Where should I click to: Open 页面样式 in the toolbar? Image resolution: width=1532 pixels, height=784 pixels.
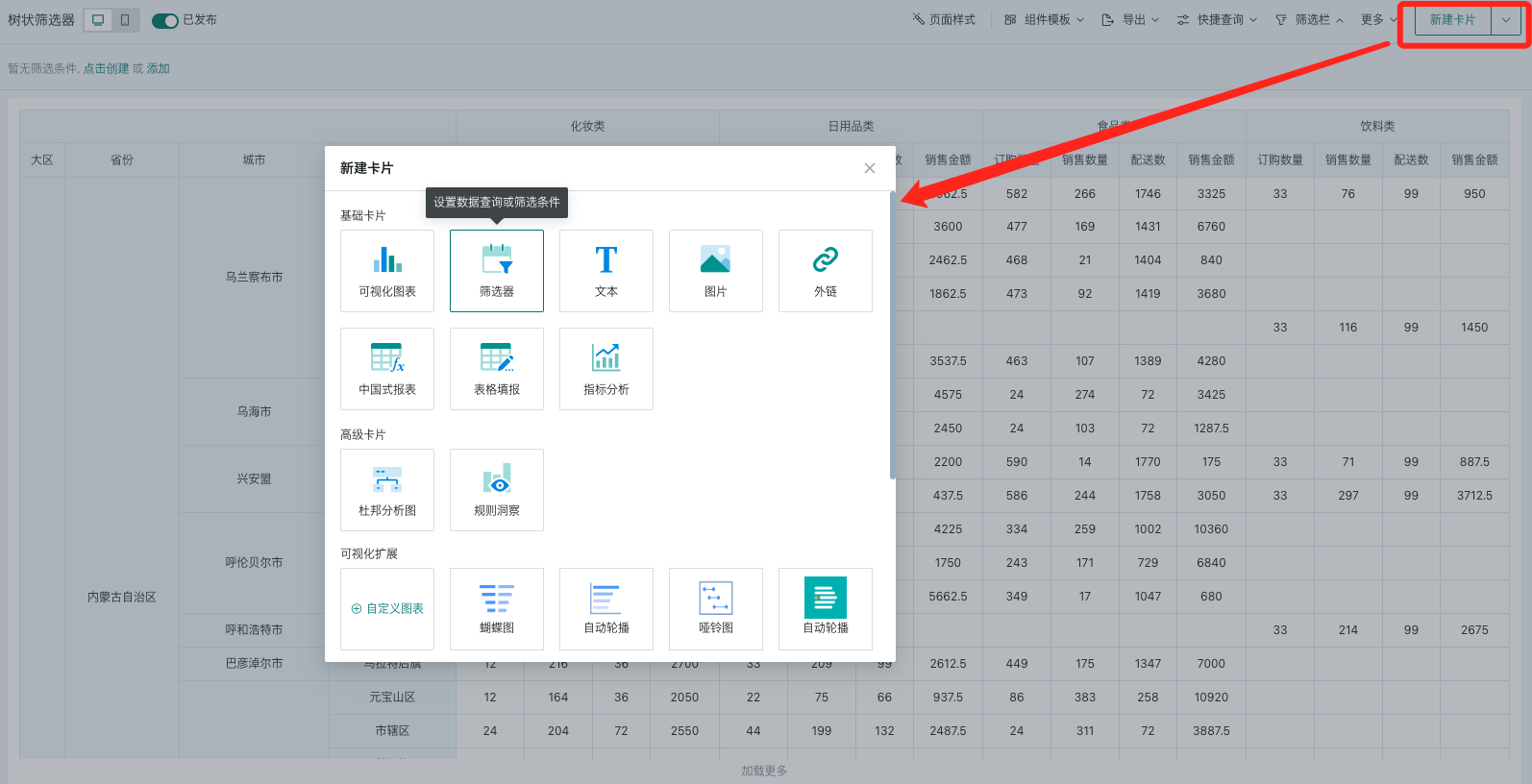pos(944,20)
